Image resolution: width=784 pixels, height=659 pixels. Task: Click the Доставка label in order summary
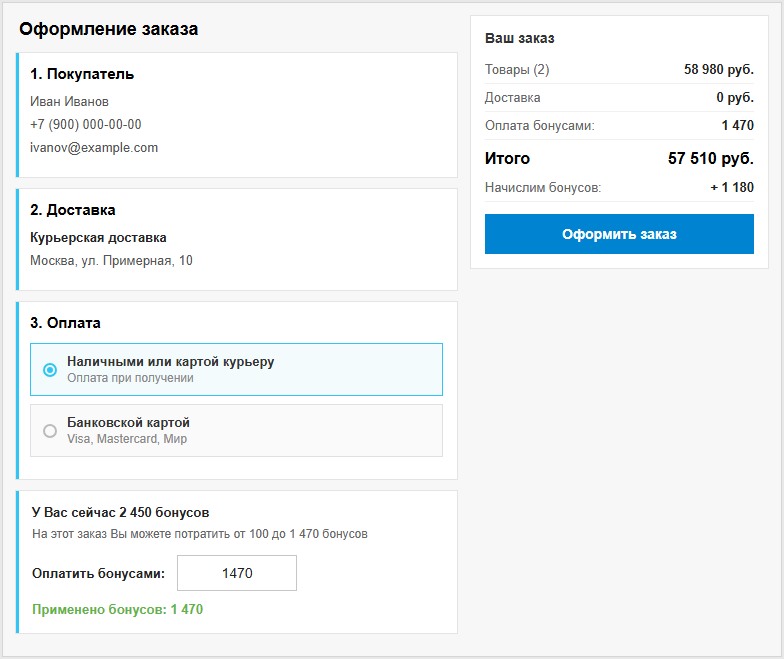point(512,98)
